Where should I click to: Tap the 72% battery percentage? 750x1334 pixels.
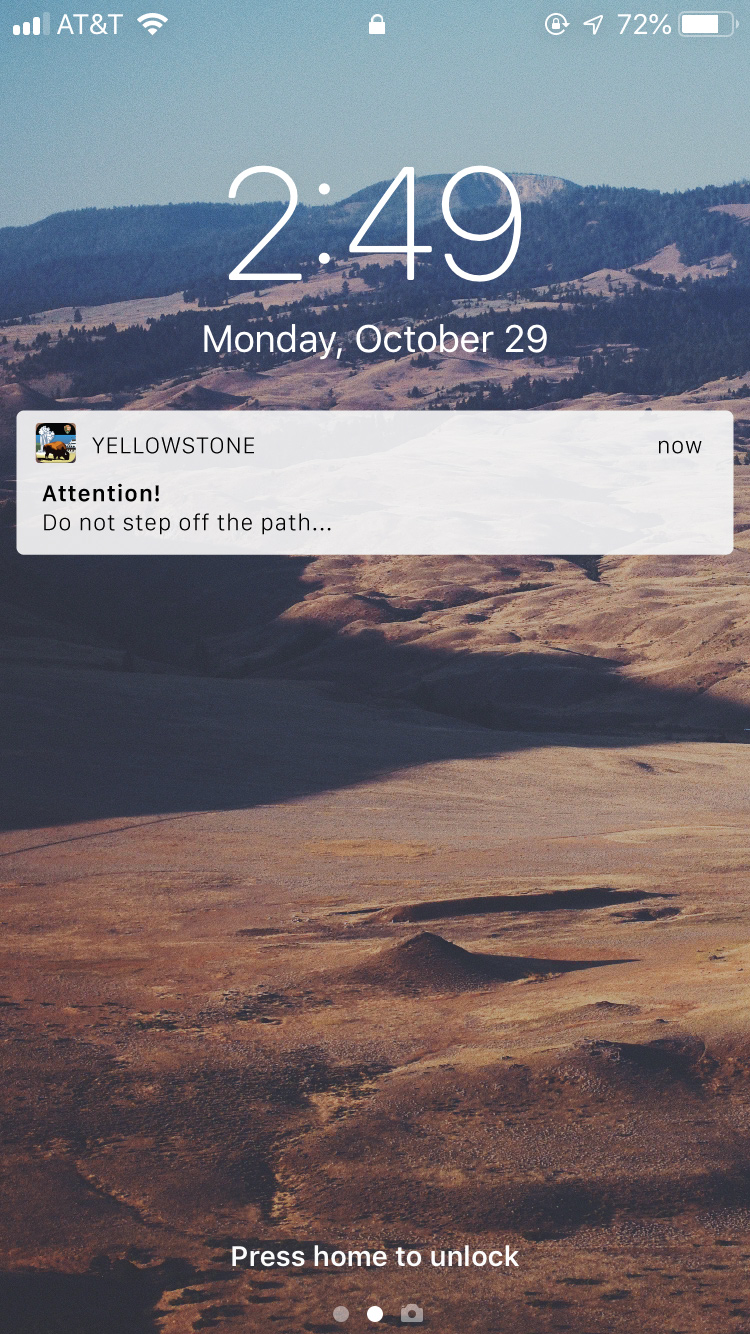click(x=644, y=25)
